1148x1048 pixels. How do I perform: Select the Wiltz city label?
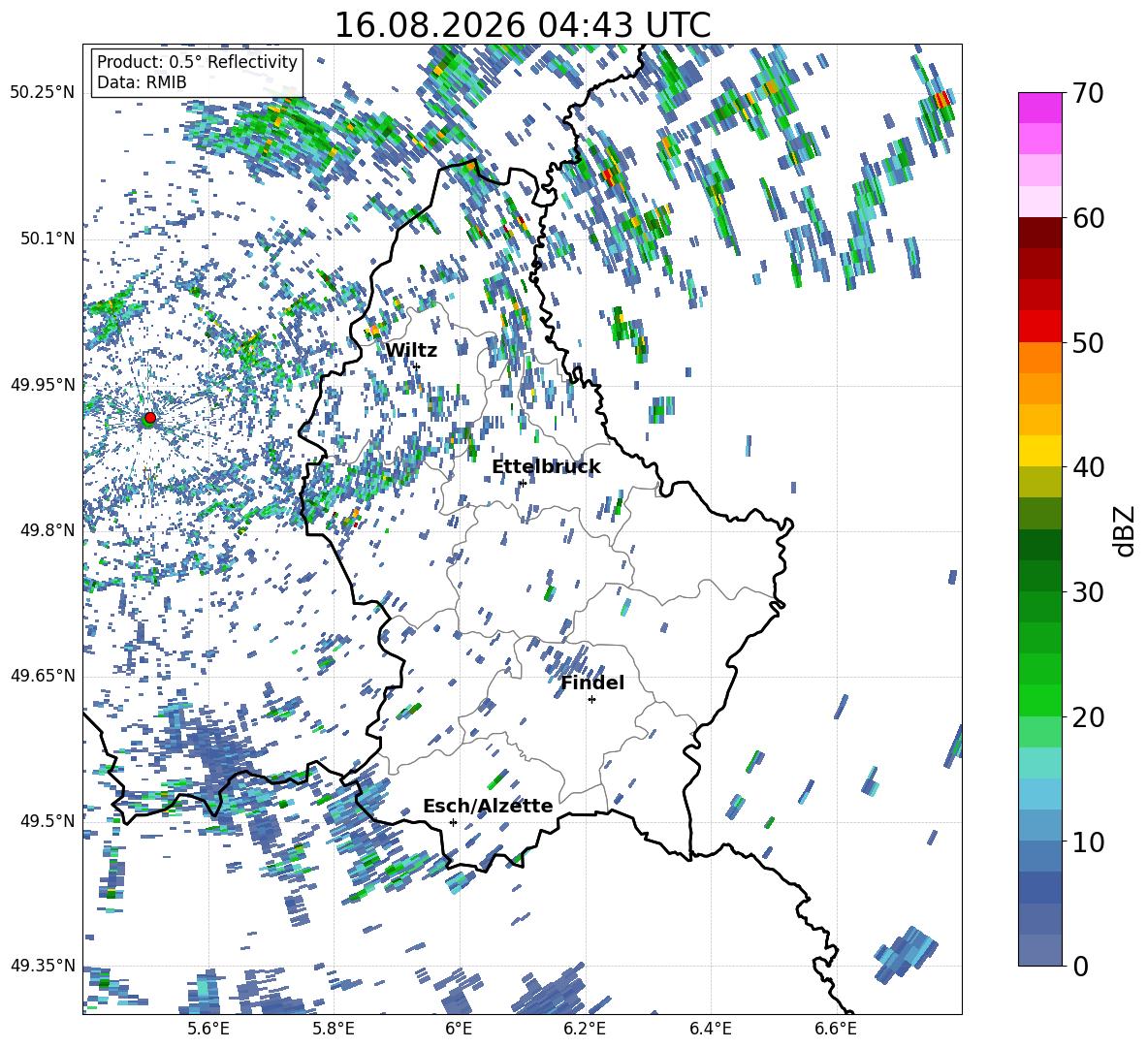(x=411, y=351)
